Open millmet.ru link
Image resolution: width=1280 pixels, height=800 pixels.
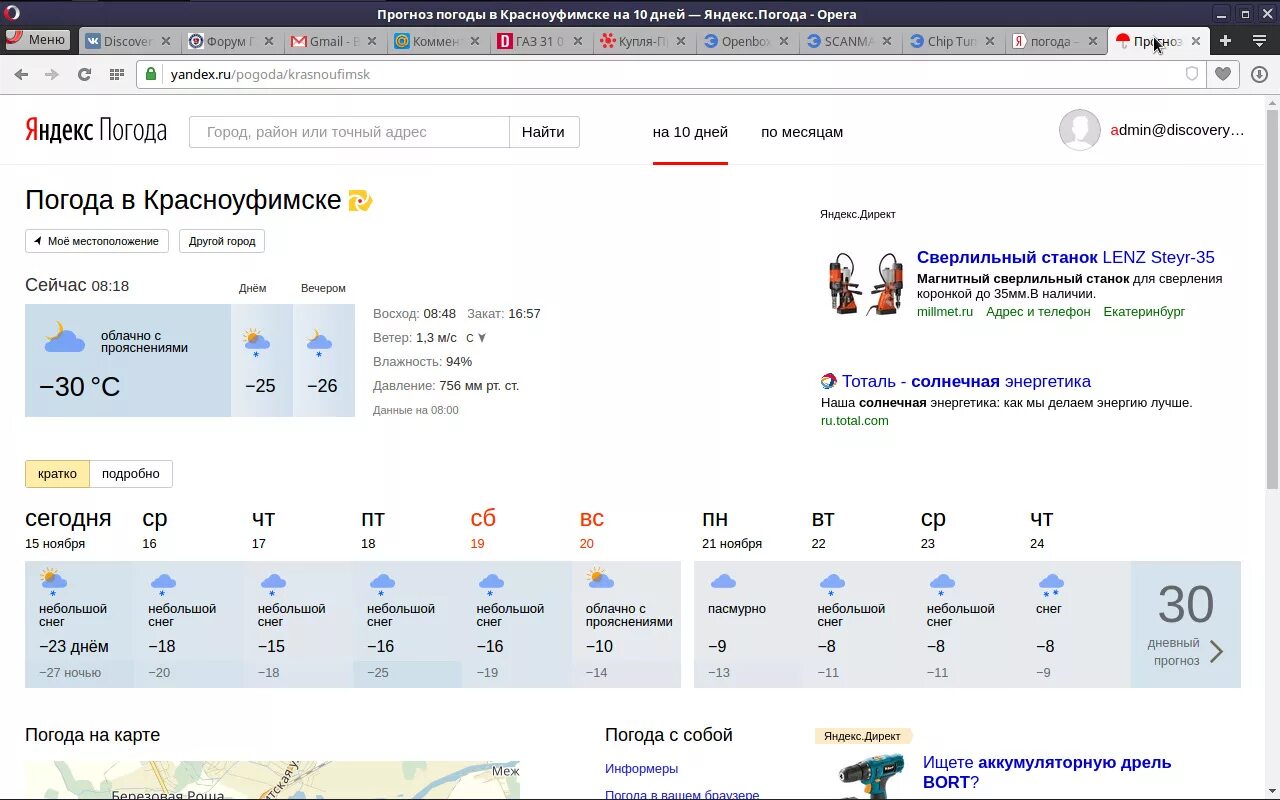click(x=945, y=311)
